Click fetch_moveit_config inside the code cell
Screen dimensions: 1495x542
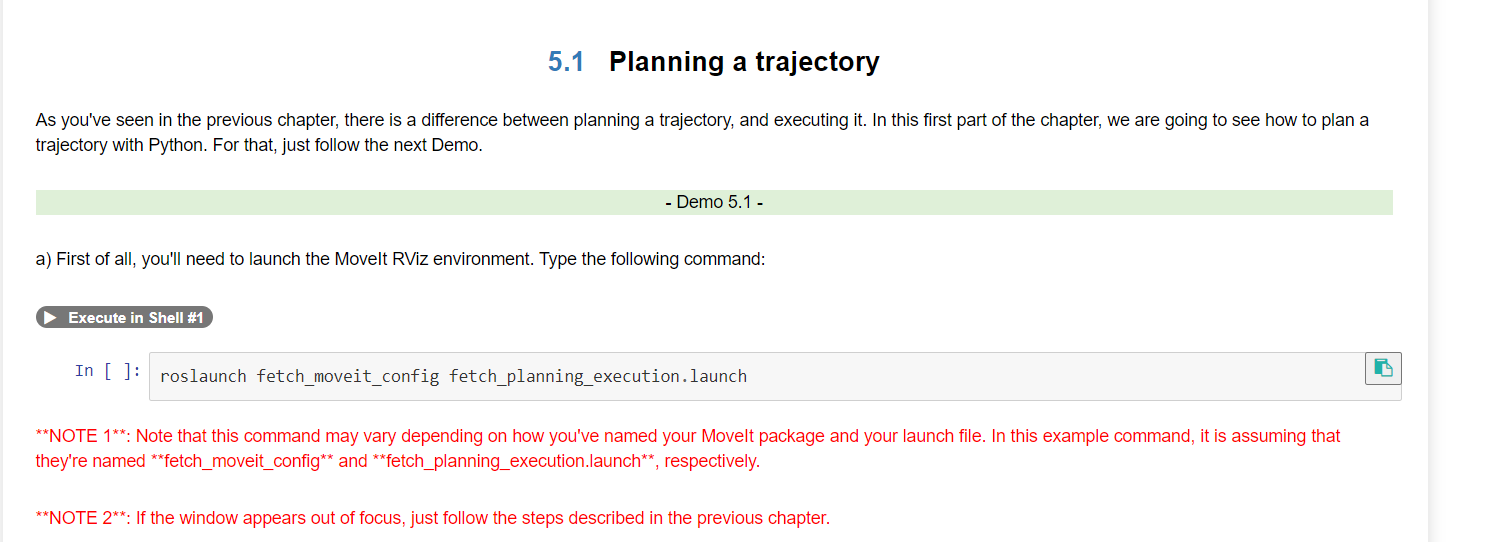coord(347,377)
